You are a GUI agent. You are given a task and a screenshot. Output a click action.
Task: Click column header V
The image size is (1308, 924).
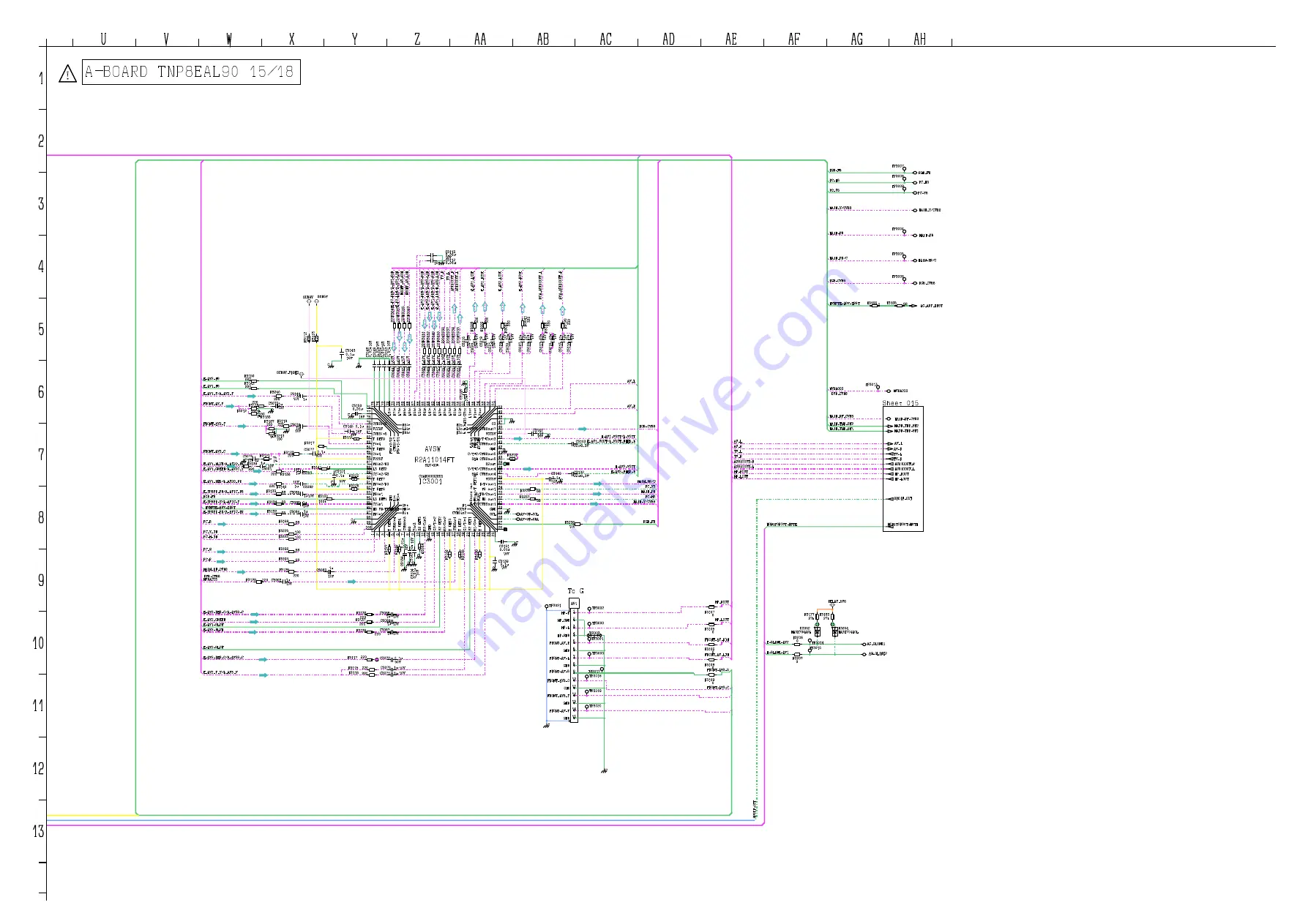[x=166, y=39]
